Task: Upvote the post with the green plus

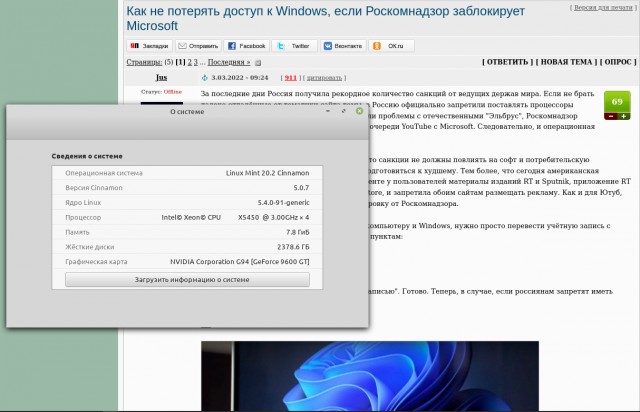Action: click(624, 116)
